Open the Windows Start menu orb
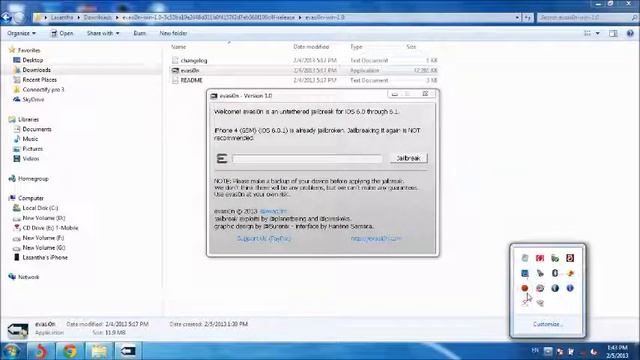 (11, 351)
